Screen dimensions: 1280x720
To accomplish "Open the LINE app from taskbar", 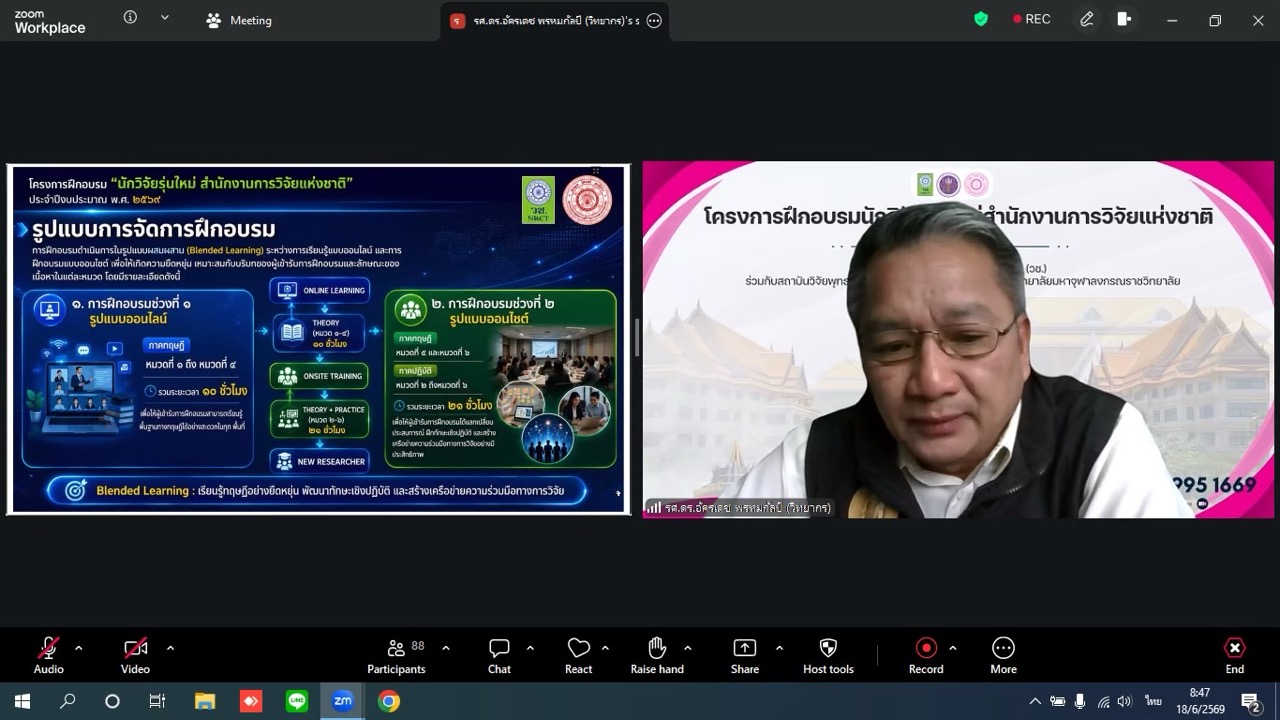I will (x=296, y=701).
